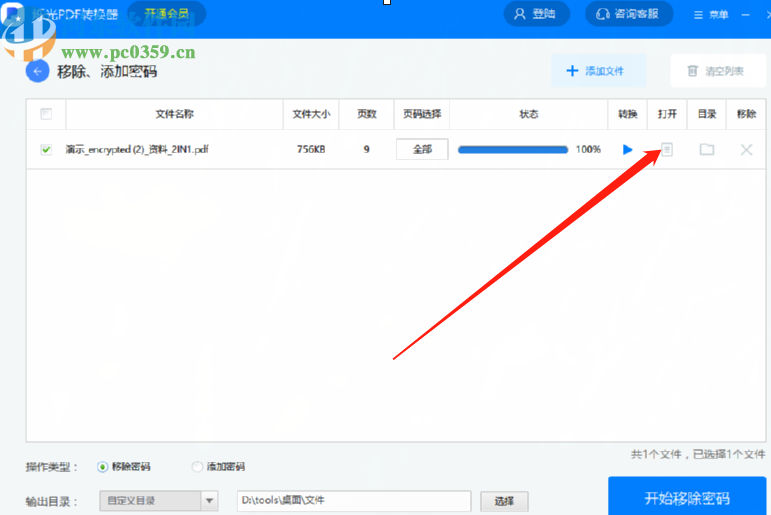Image resolution: width=771 pixels, height=515 pixels.
Task: Click the 全部 page selection button
Action: [x=422, y=149]
